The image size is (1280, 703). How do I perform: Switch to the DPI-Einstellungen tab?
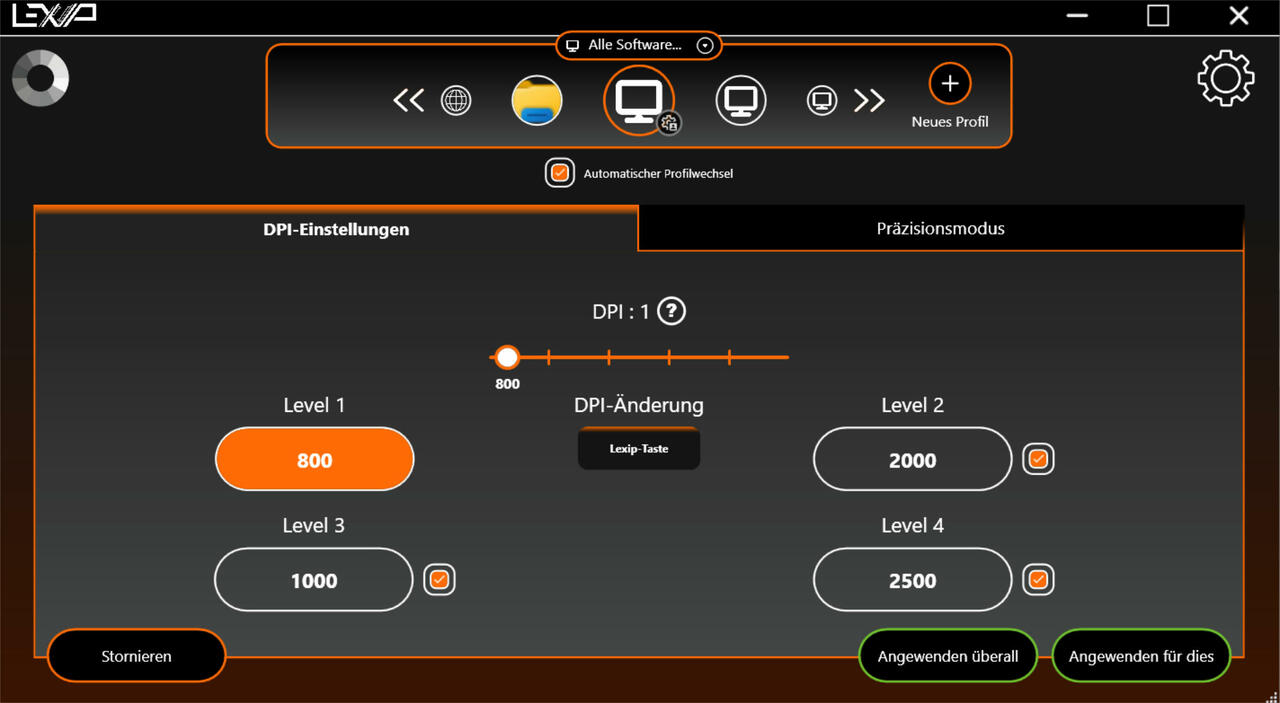click(336, 229)
